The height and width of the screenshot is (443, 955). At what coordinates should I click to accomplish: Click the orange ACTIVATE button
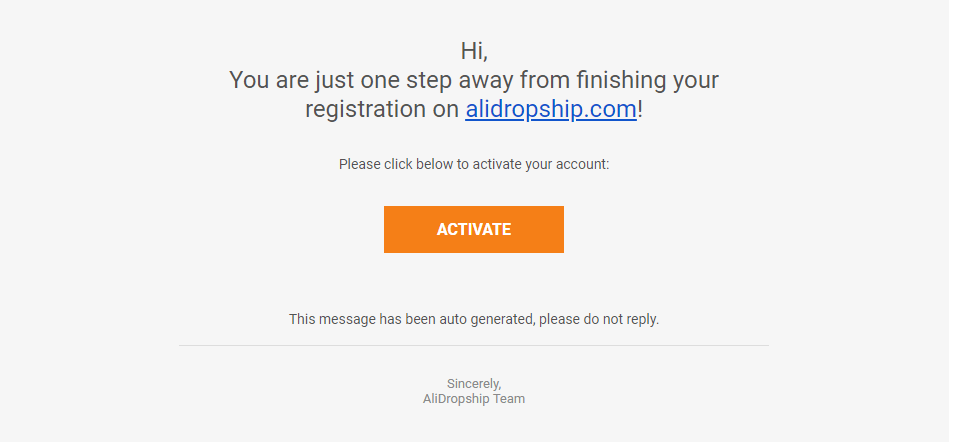473,229
